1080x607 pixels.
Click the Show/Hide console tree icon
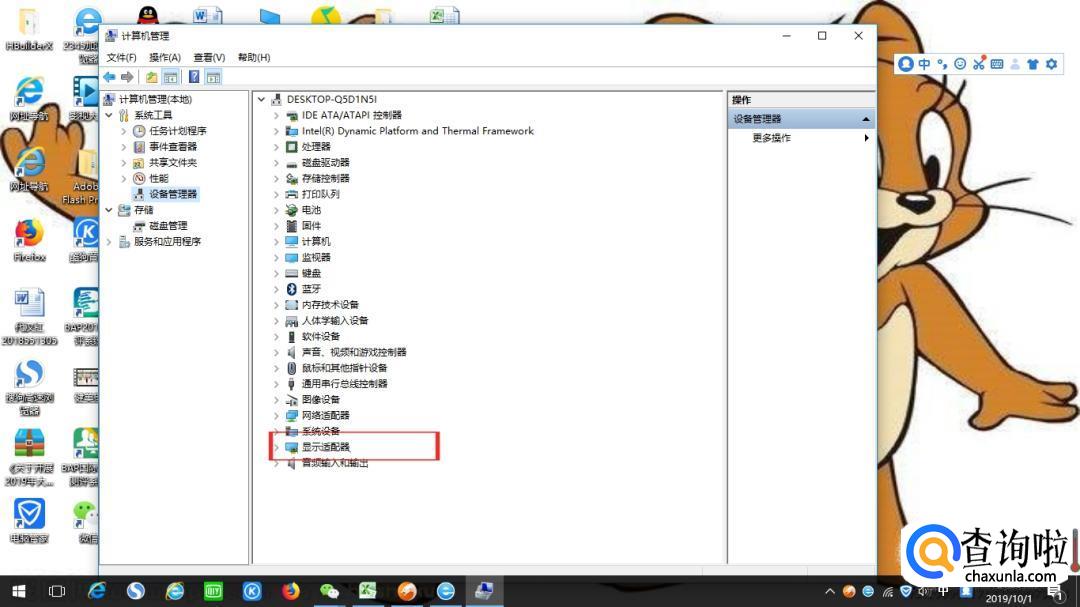(x=170, y=77)
